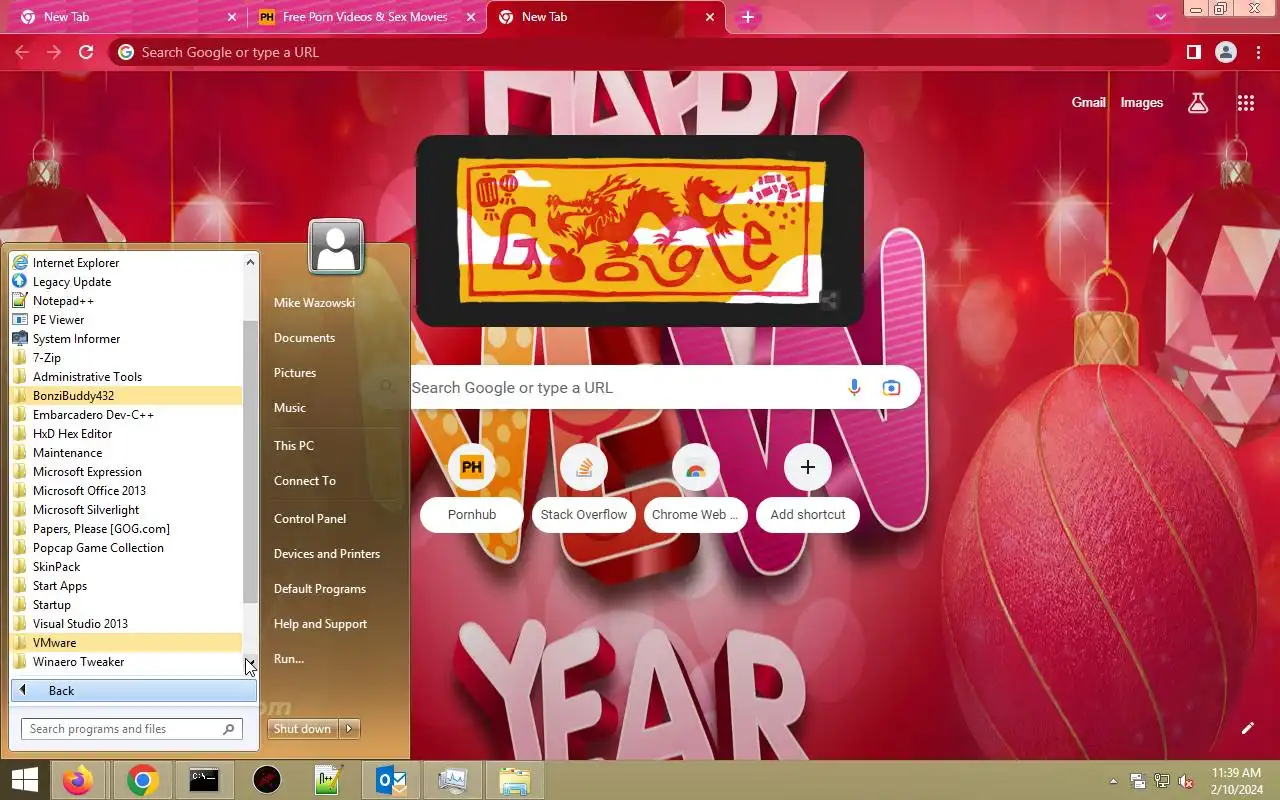Close the active New Tab

pyautogui.click(x=711, y=17)
